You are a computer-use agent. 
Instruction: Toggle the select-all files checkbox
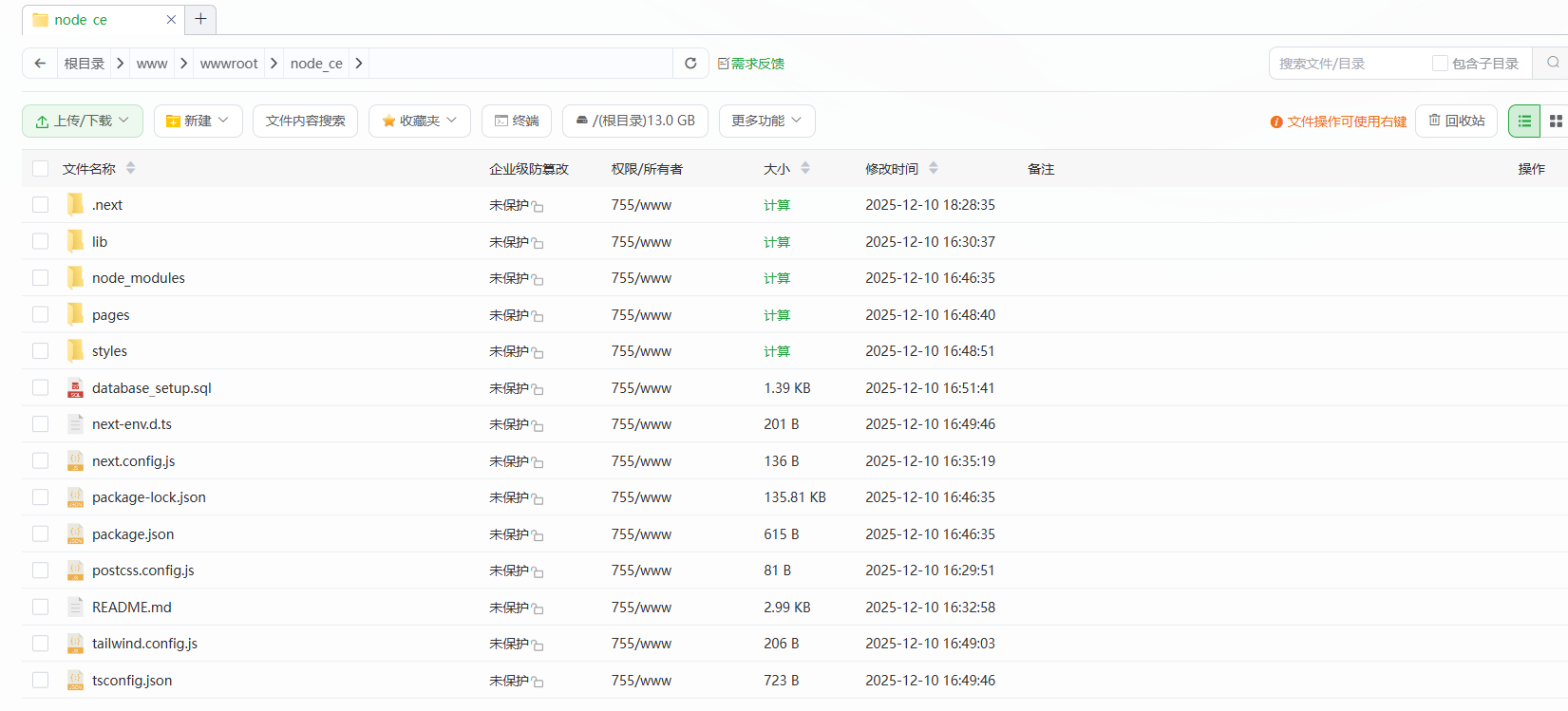(x=40, y=169)
